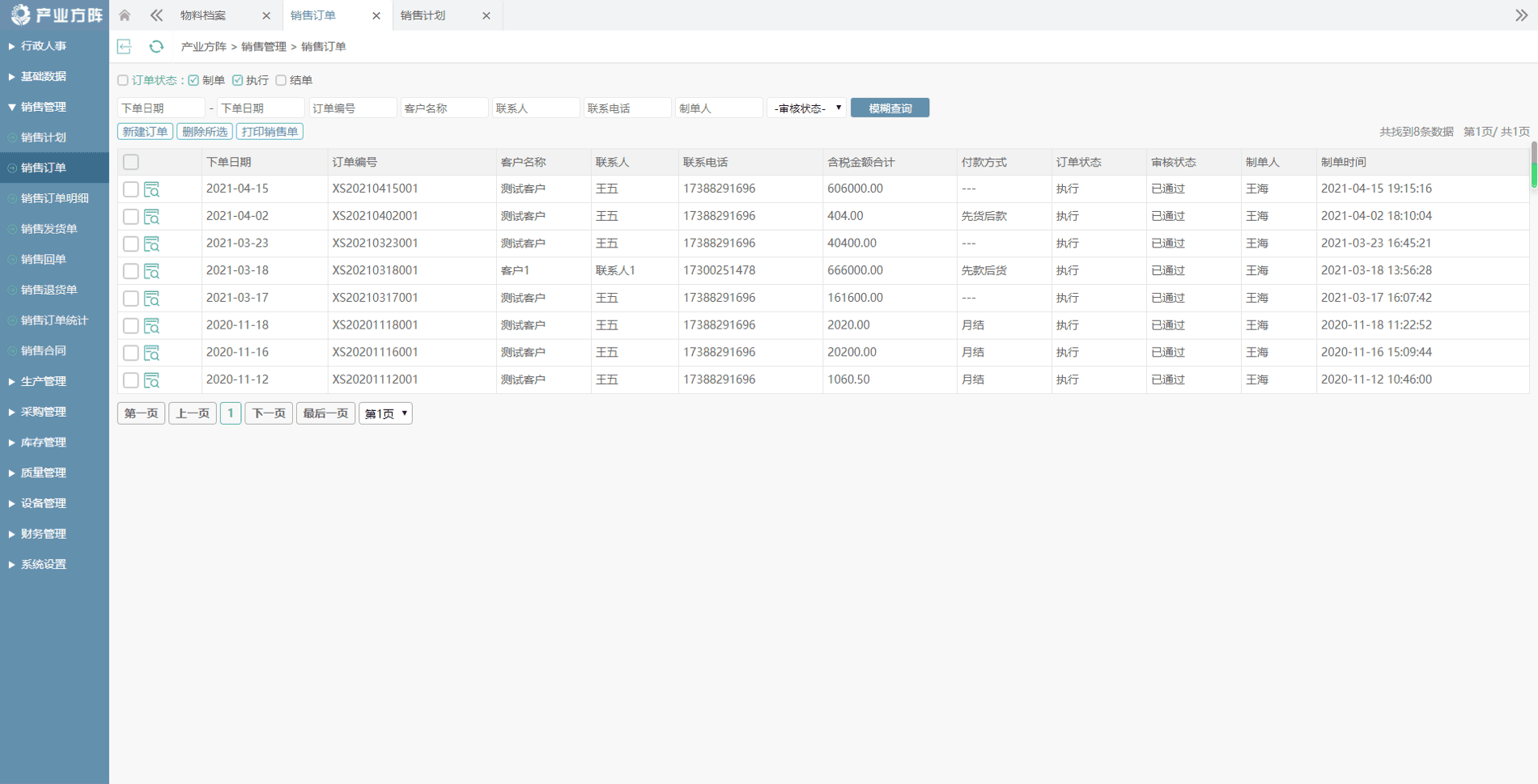
Task: Enable the 结单 status checkbox
Action: click(281, 80)
